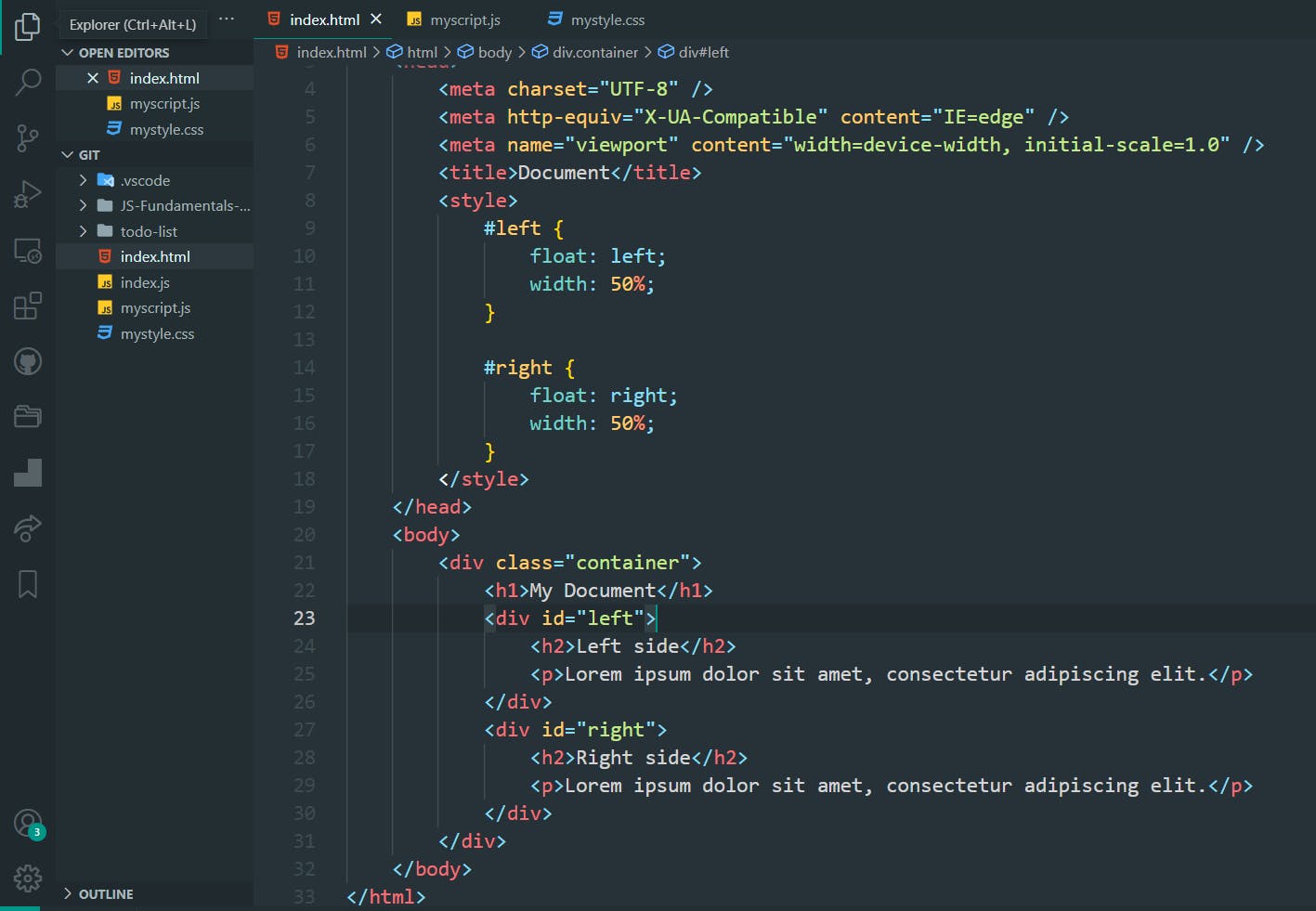
Task: Open myscript.js in GIT file tree
Action: [154, 308]
